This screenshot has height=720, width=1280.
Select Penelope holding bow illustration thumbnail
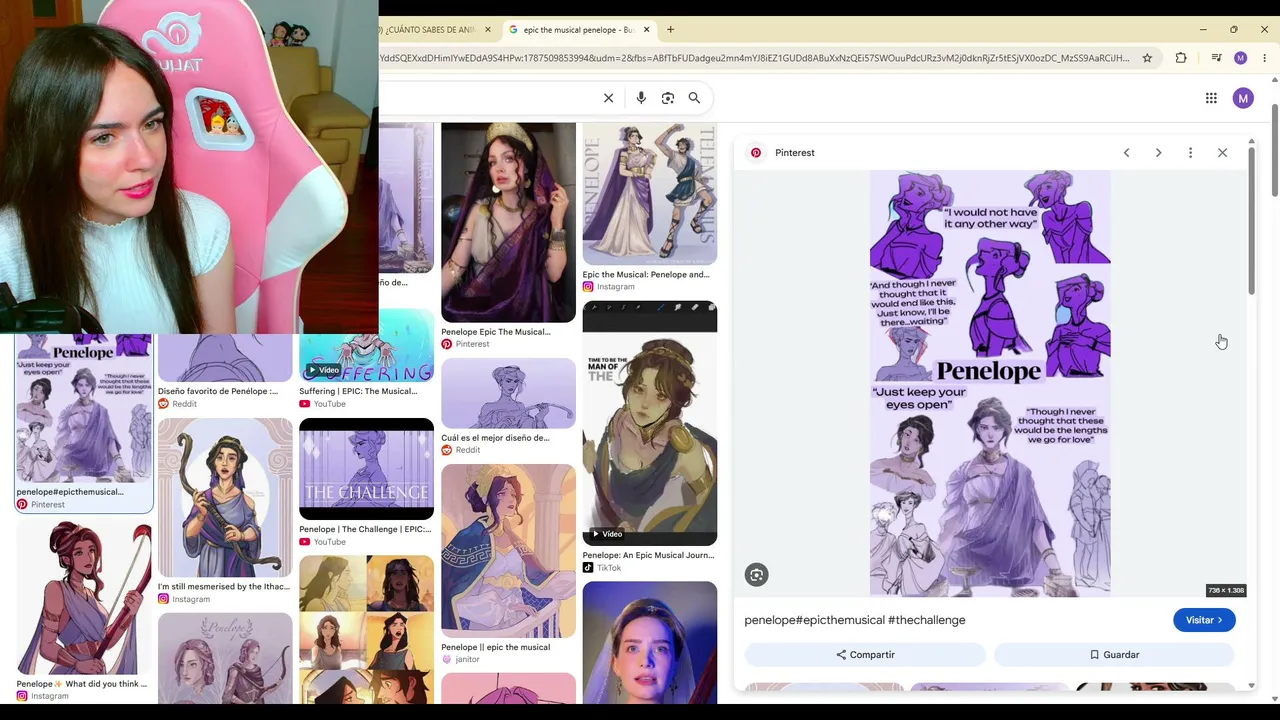225,498
